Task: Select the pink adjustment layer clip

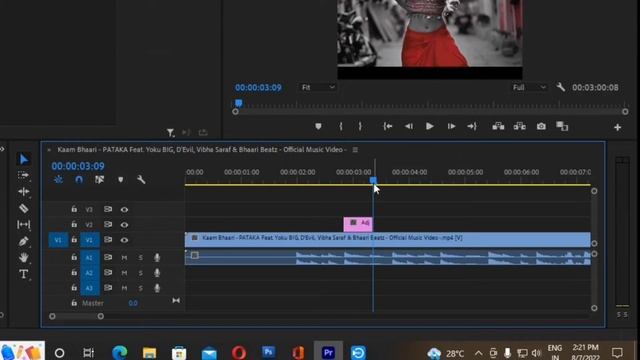Action: [x=358, y=224]
